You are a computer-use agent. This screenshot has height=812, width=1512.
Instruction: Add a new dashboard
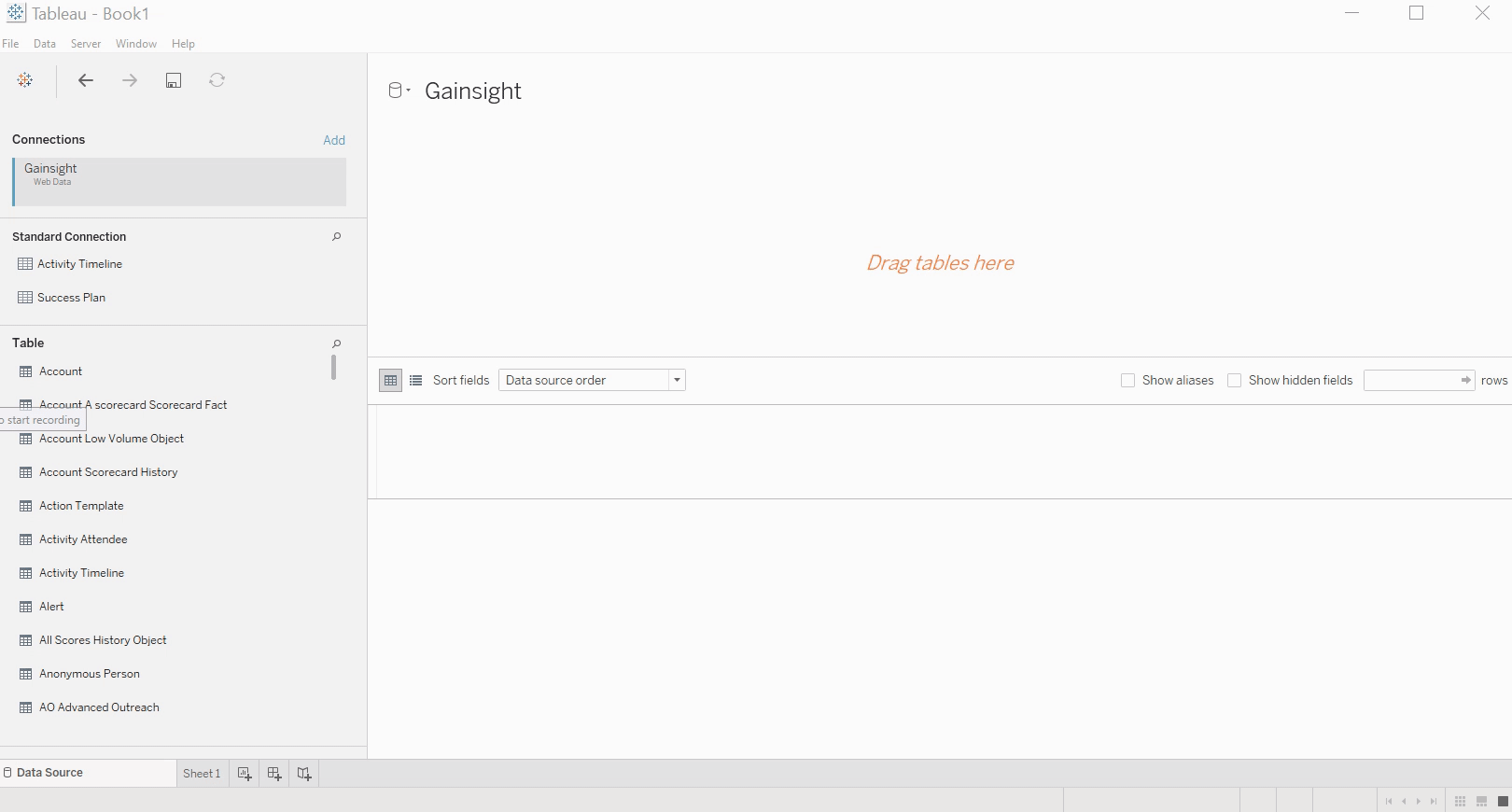274,773
